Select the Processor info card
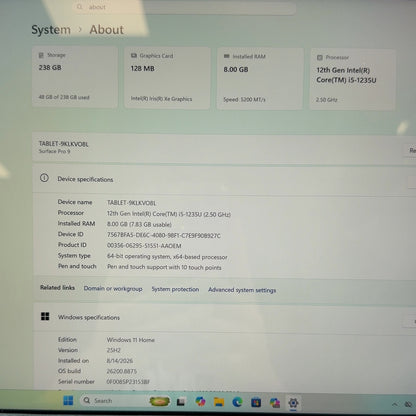This screenshot has height=416, width=416. pos(352,79)
